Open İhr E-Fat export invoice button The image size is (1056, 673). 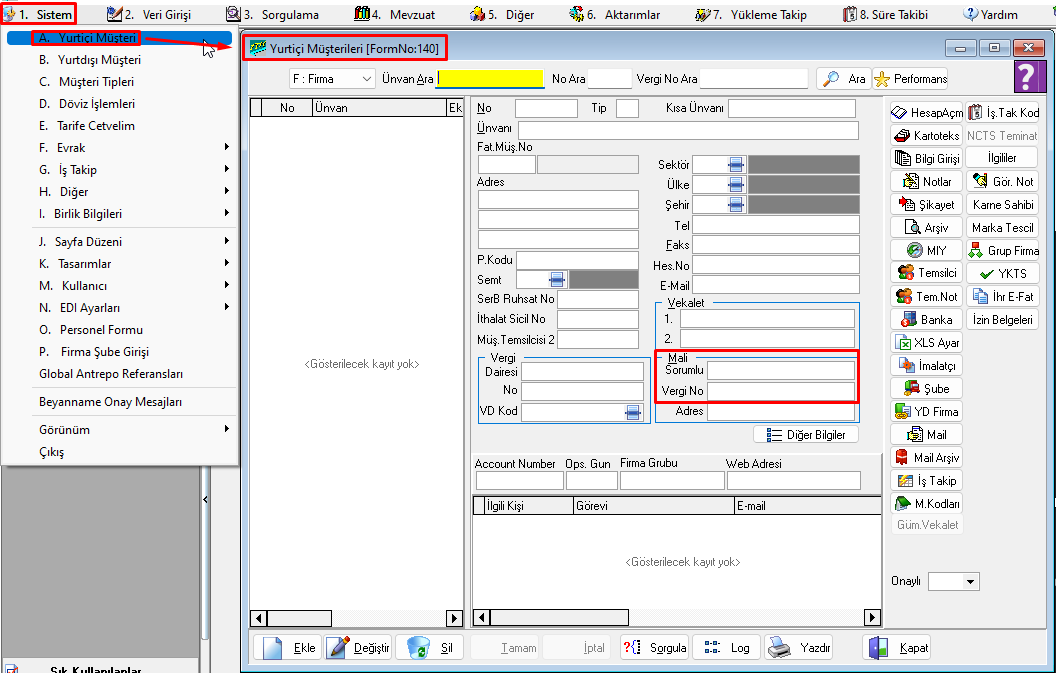(x=1003, y=296)
